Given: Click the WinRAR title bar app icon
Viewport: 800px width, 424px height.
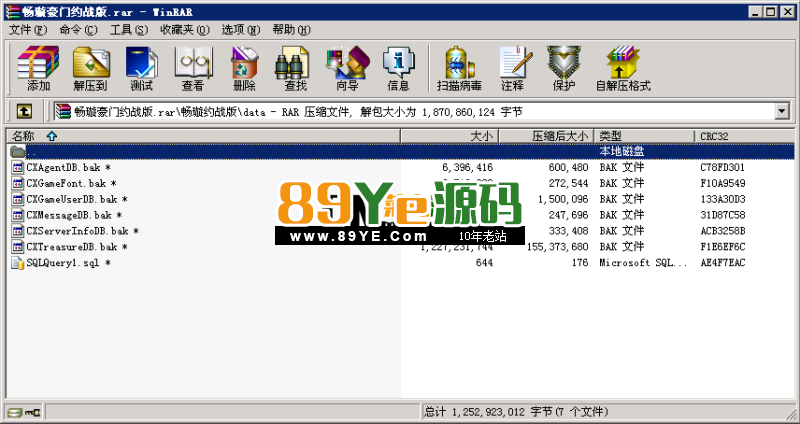Looking at the screenshot, I should [x=12, y=11].
